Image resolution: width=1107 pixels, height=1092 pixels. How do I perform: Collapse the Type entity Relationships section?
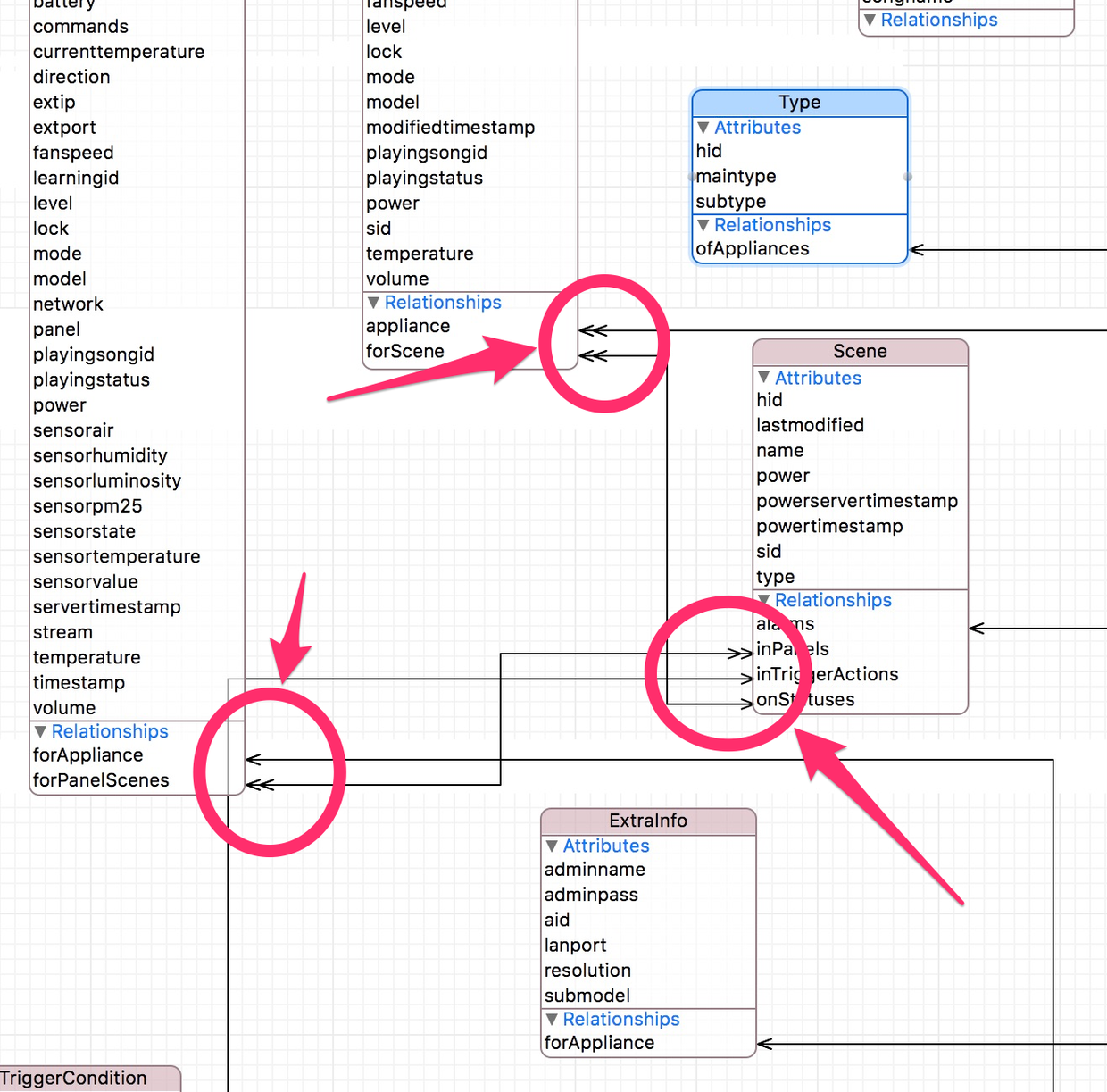[703, 225]
